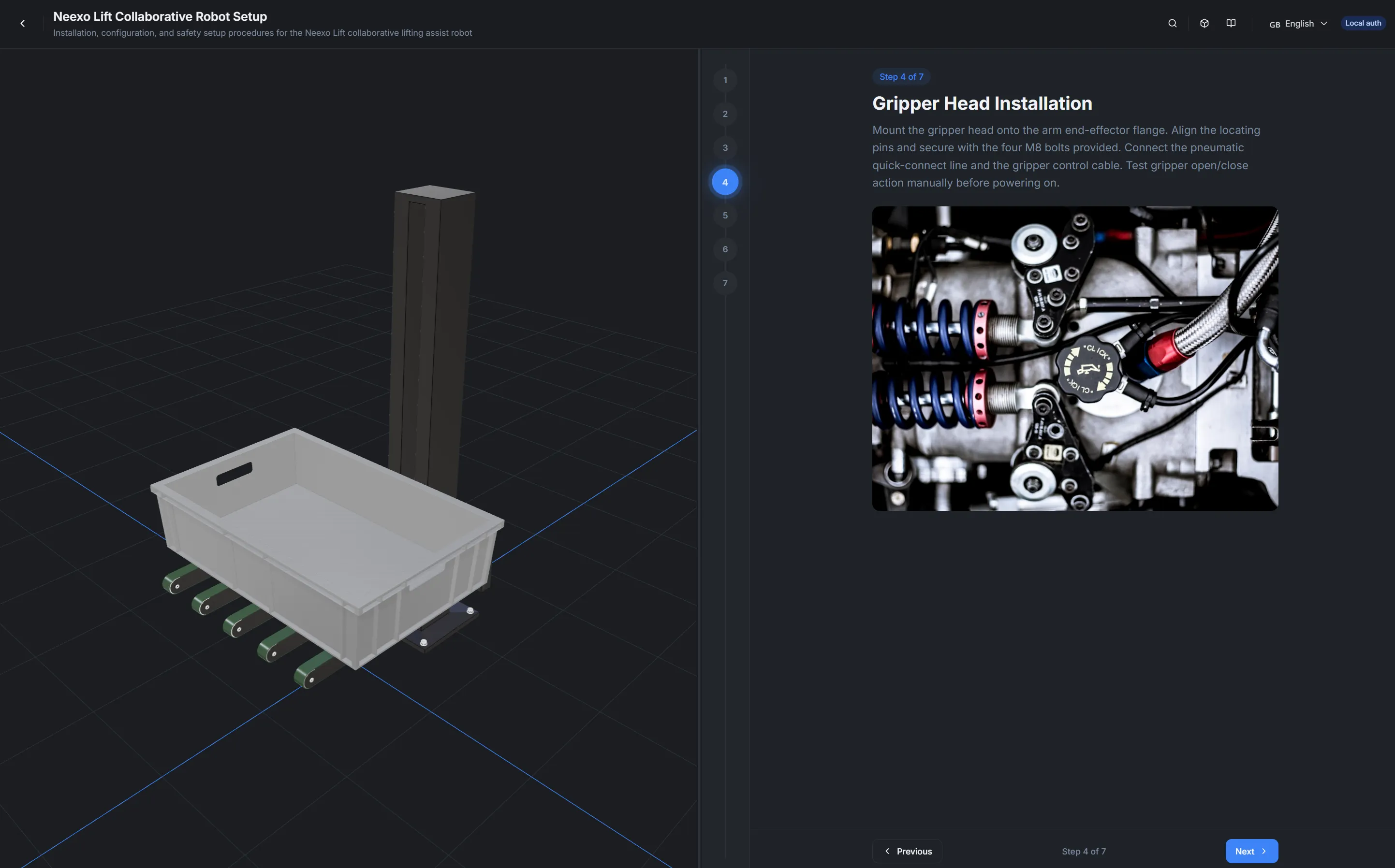Click the back arrow to exit the guide
The width and height of the screenshot is (1395, 868).
click(22, 23)
